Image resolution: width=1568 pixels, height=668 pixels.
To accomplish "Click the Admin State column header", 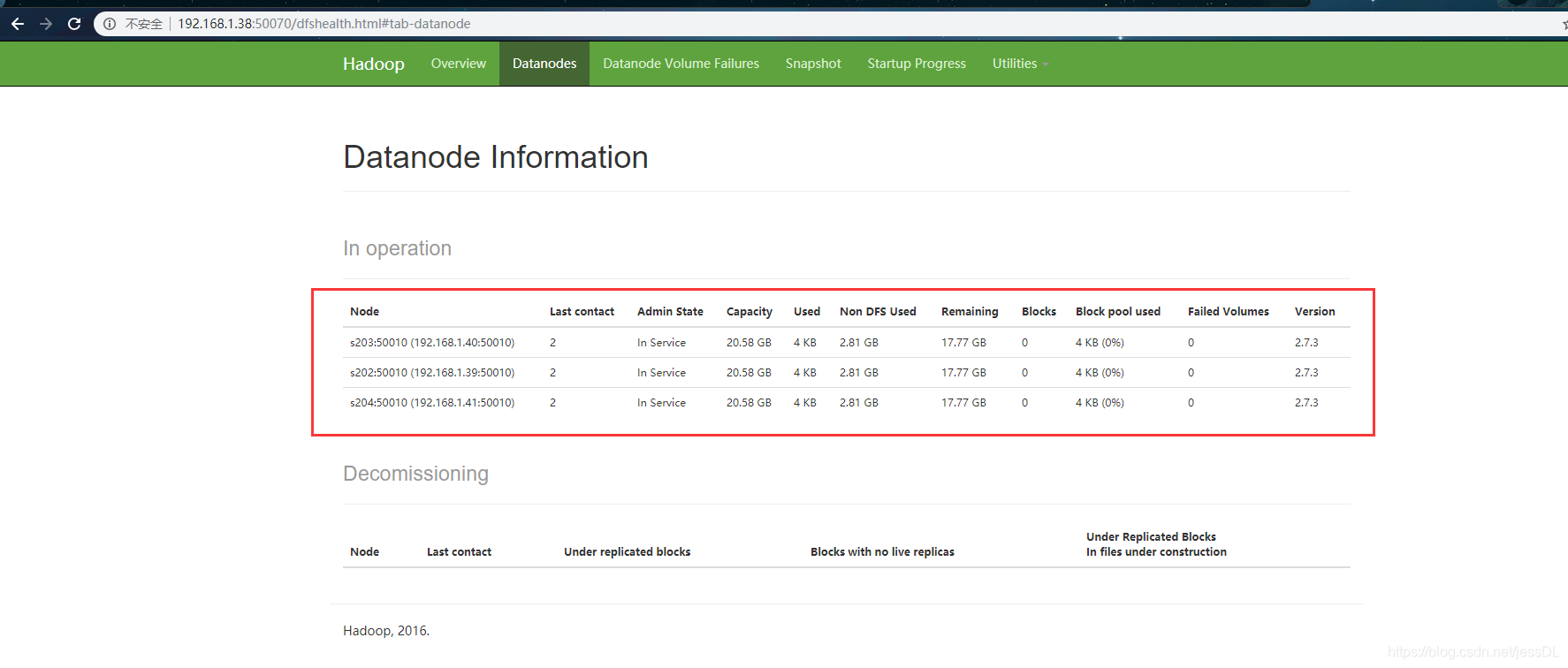I will 670,312.
